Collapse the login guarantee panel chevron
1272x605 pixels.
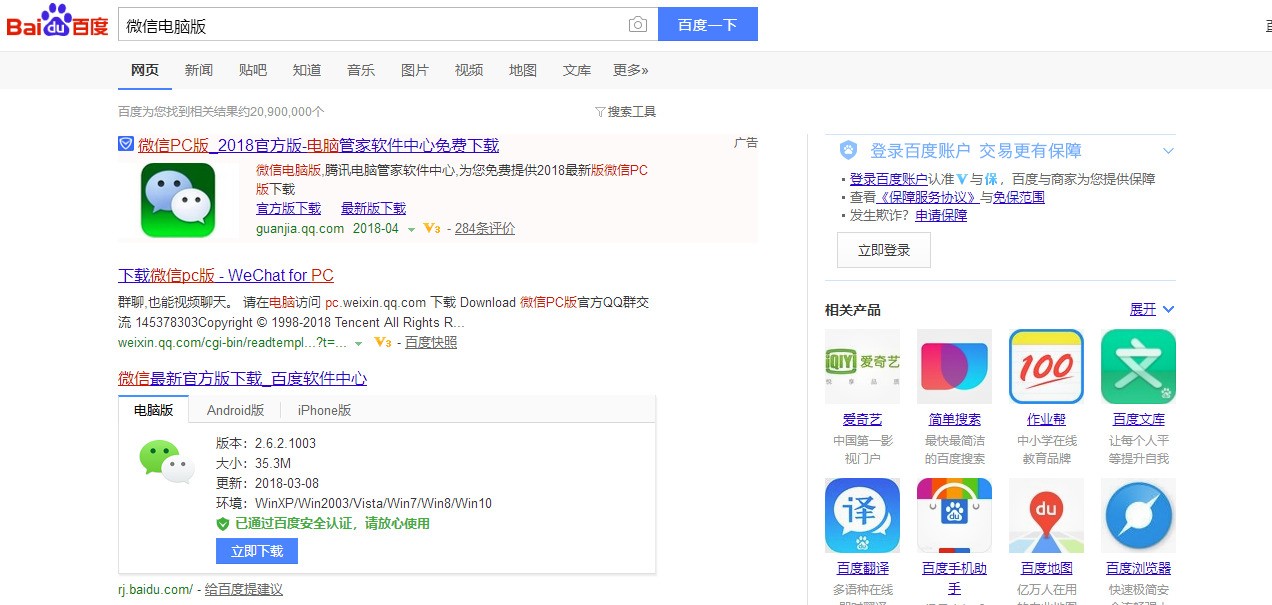pos(1168,151)
